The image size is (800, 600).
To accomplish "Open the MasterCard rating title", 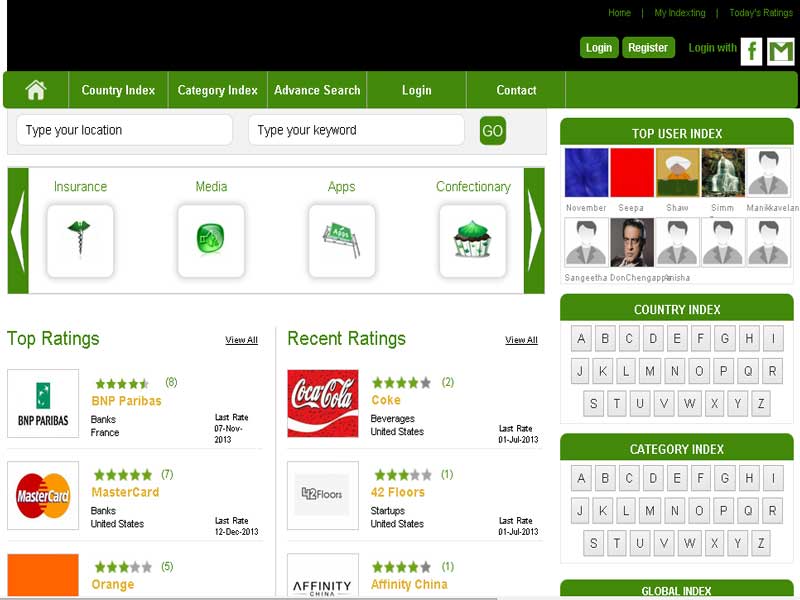I will pos(126,492).
